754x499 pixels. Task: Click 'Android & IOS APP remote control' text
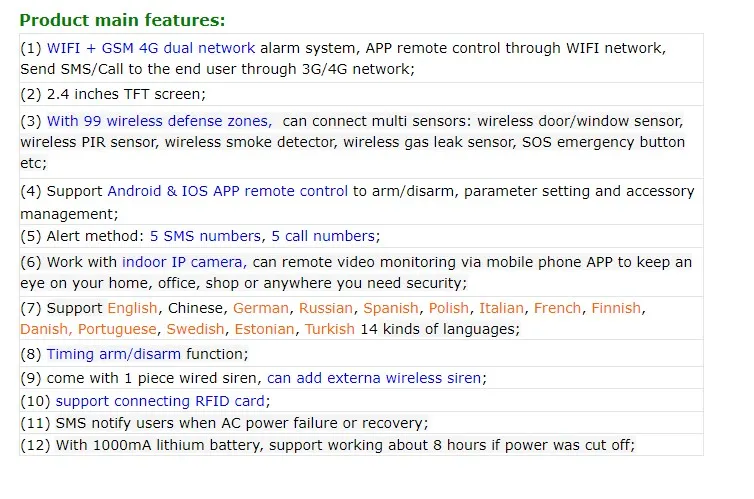tap(227, 191)
